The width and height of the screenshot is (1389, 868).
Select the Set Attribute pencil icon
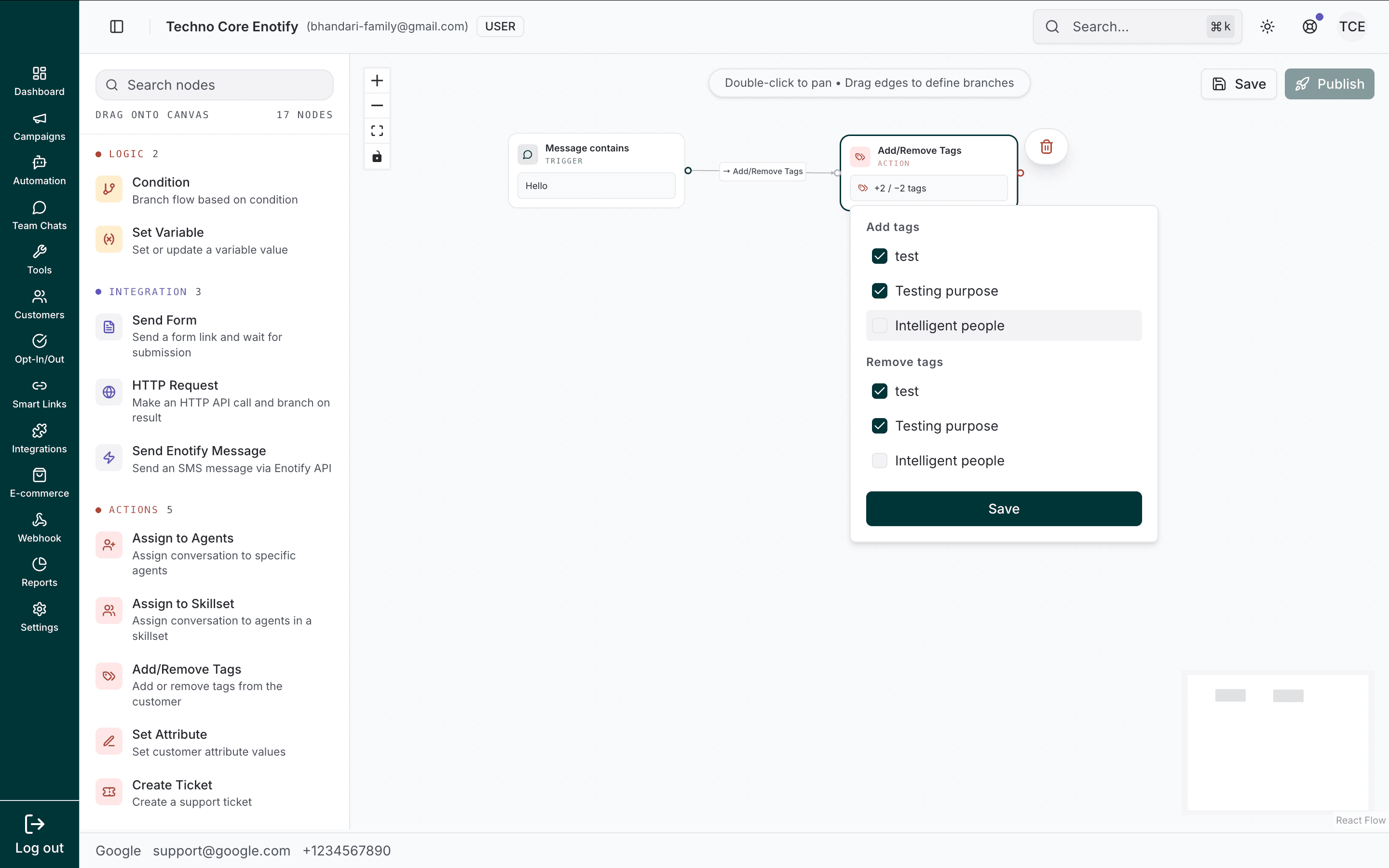(x=109, y=741)
